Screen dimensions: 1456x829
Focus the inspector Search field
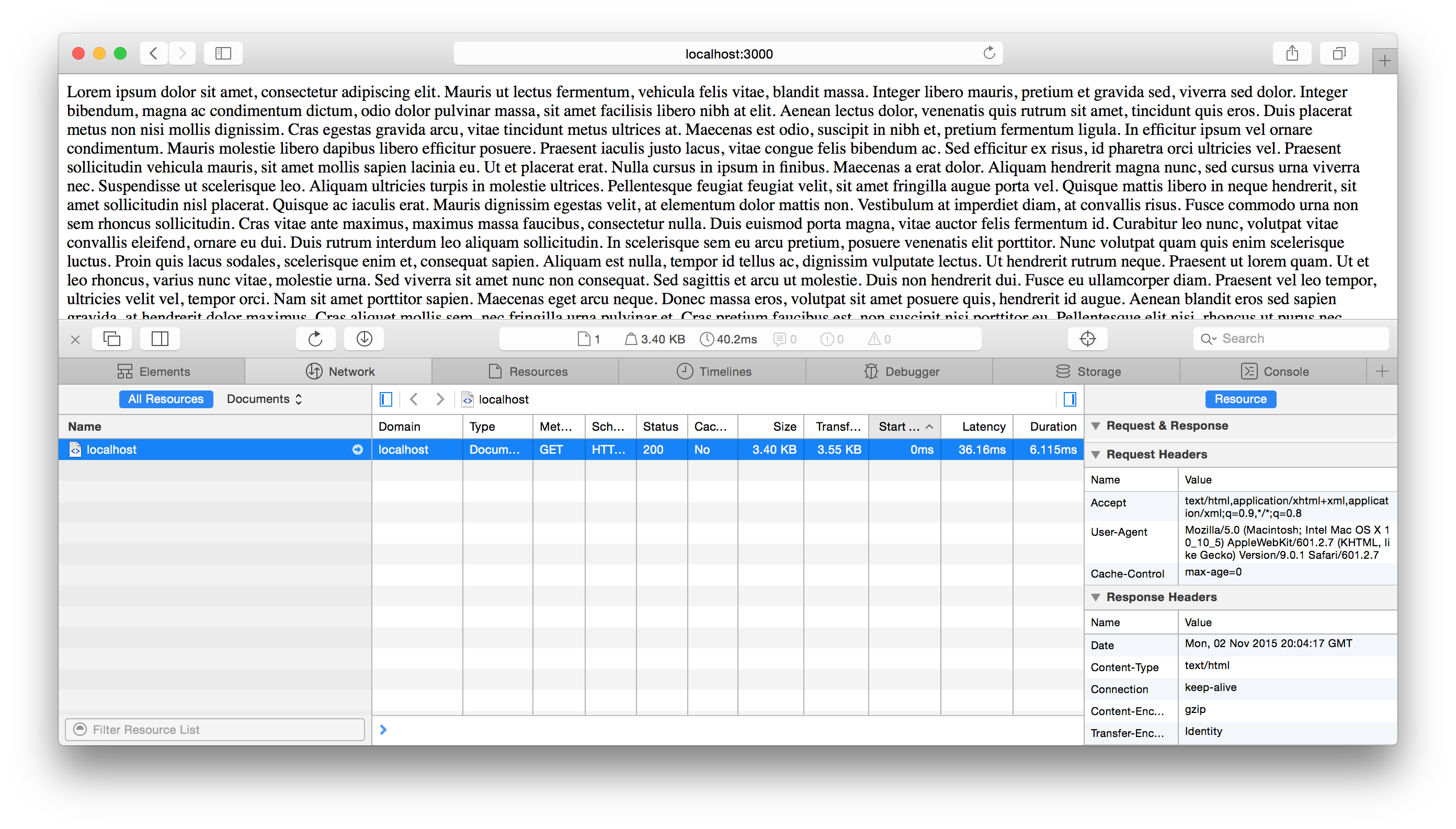pos(1290,339)
